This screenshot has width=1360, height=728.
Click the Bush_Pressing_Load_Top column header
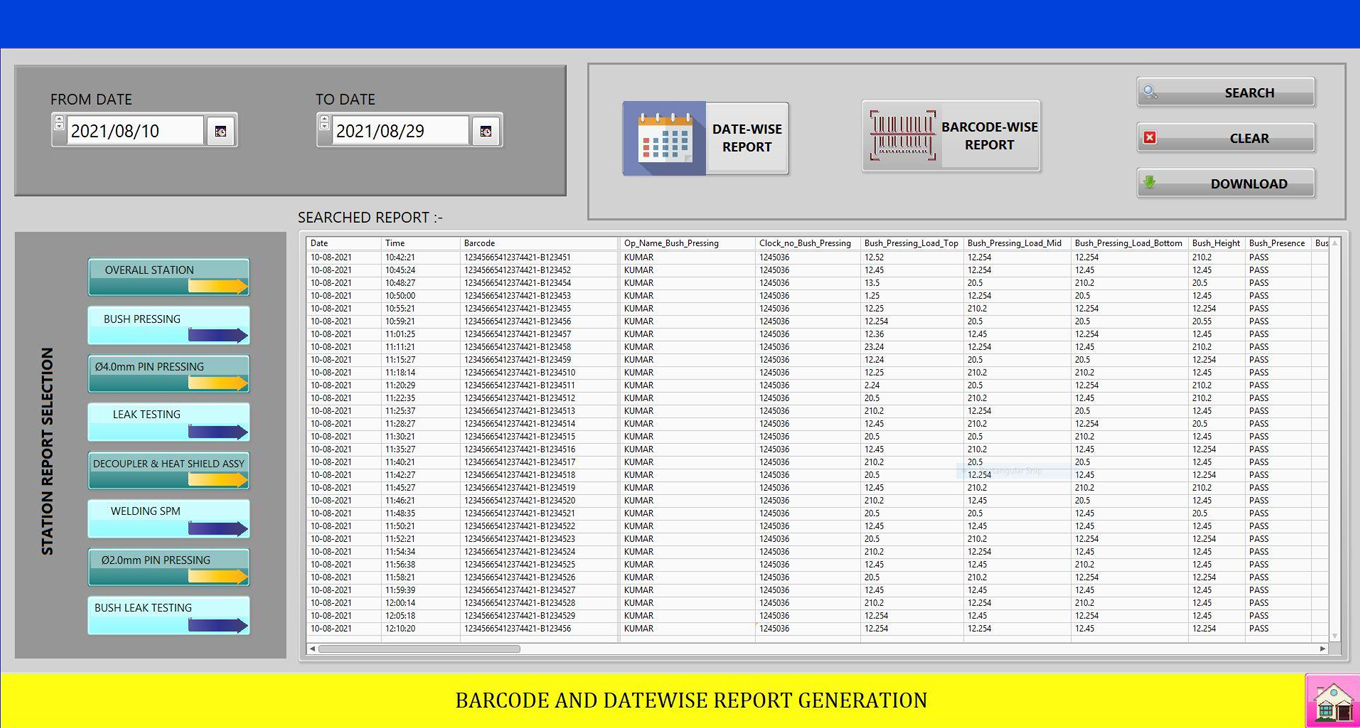click(912, 243)
